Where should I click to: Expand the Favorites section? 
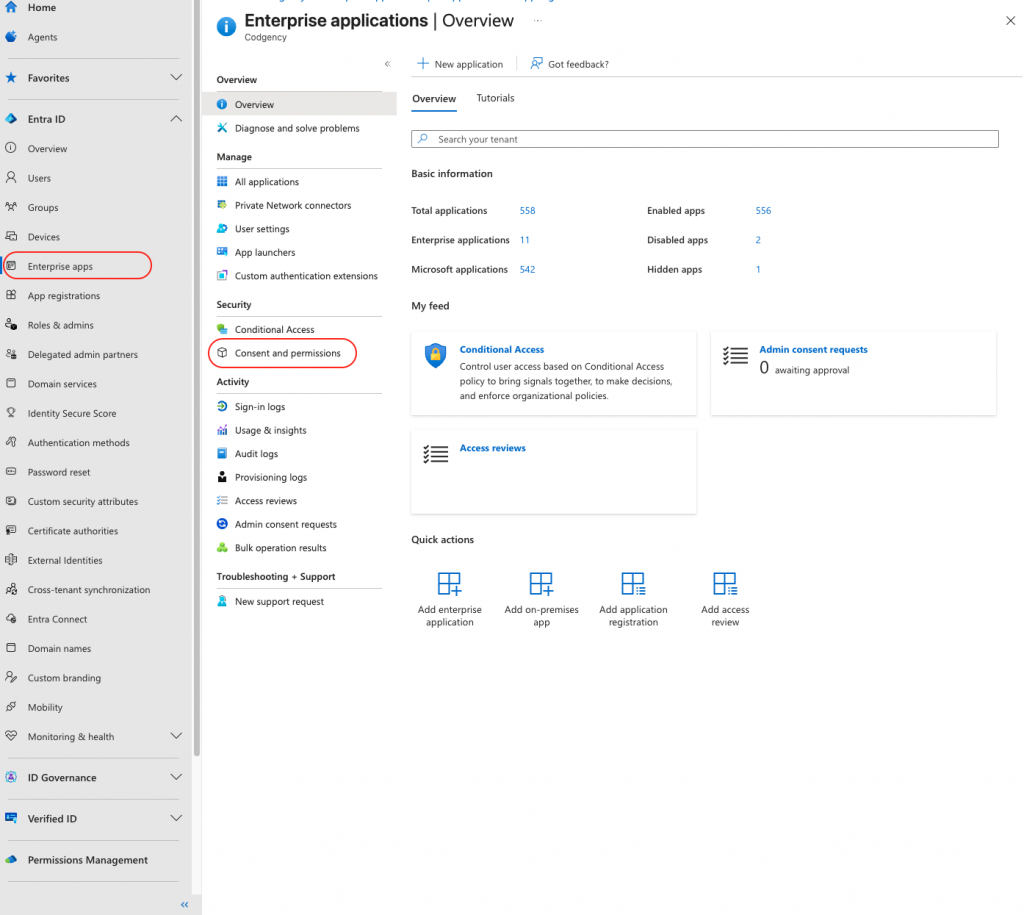pyautogui.click(x=176, y=78)
